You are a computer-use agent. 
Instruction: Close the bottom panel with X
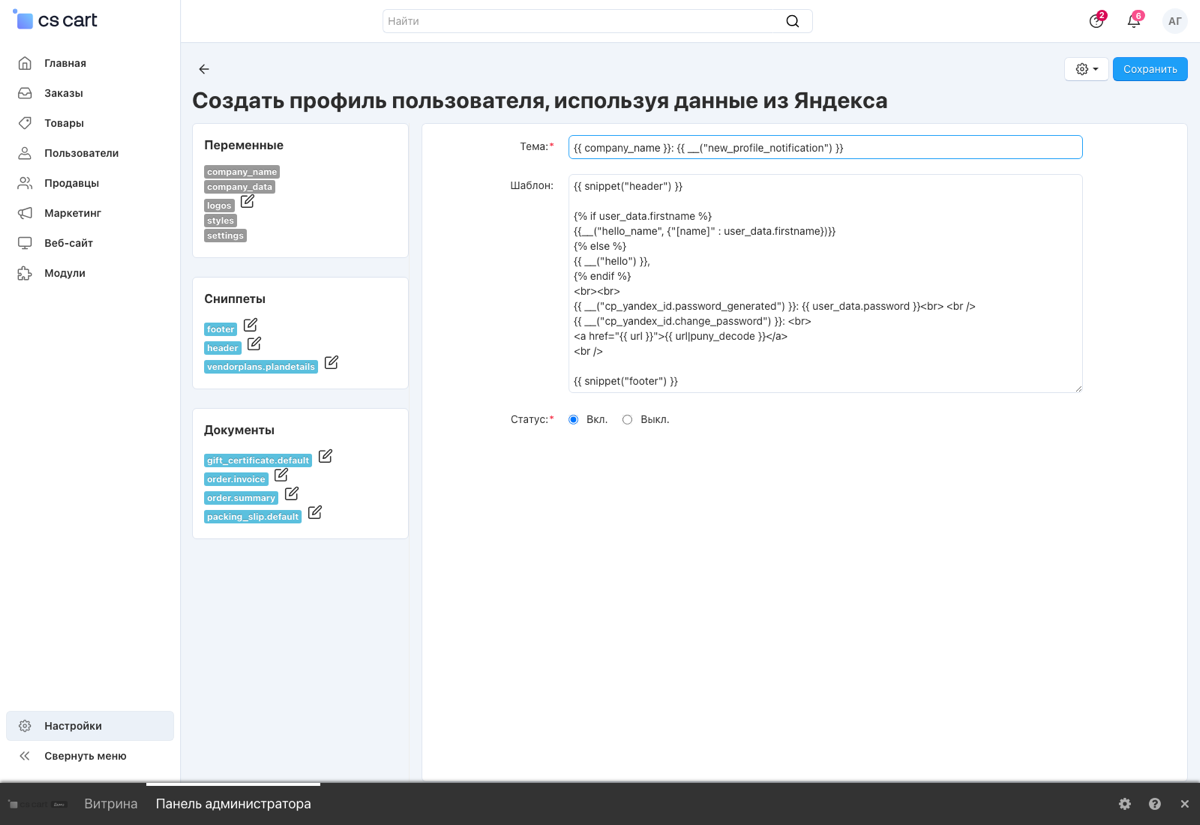point(1185,804)
